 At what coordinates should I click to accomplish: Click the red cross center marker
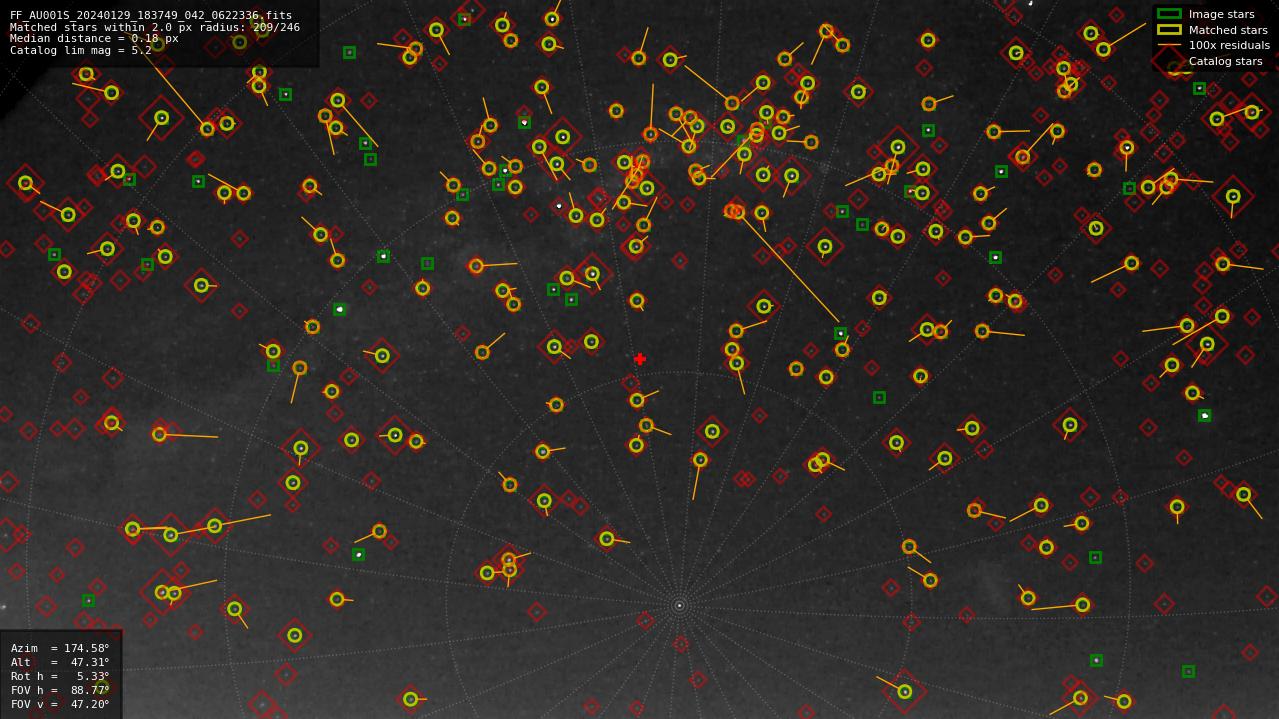(x=640, y=359)
